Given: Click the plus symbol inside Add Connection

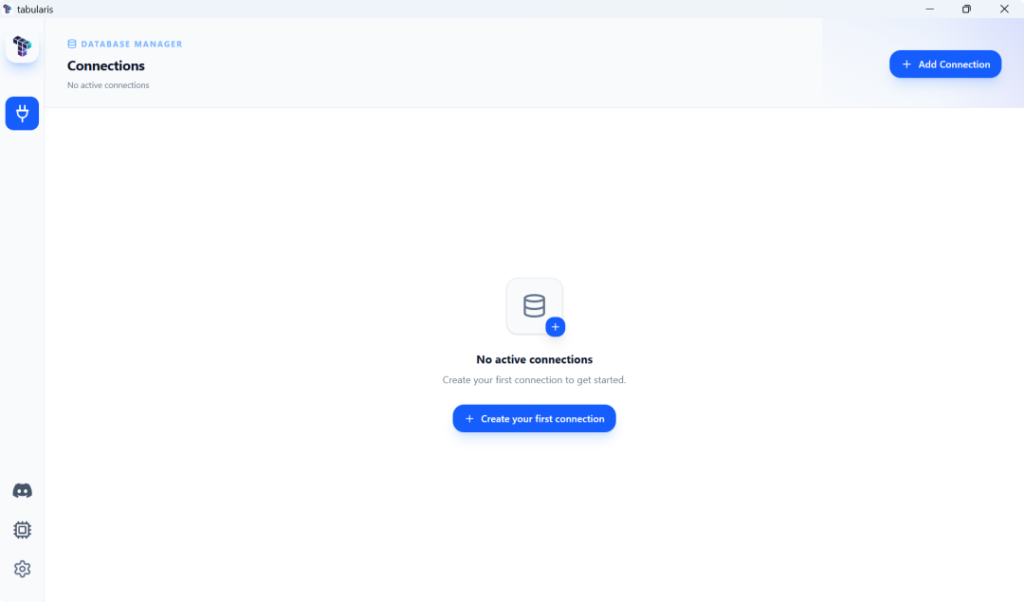Looking at the screenshot, I should coord(907,64).
